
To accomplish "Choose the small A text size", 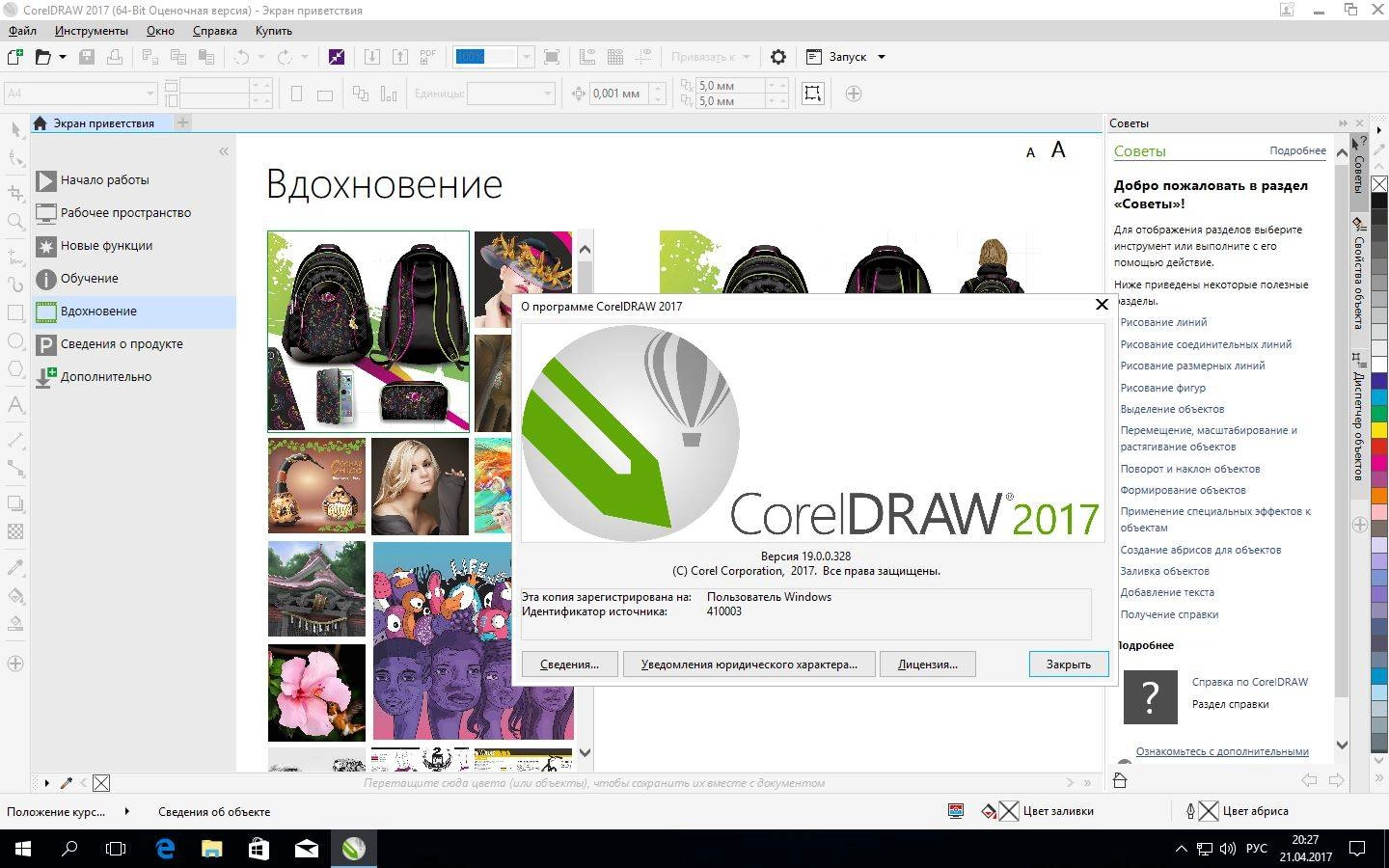I will pos(1030,152).
